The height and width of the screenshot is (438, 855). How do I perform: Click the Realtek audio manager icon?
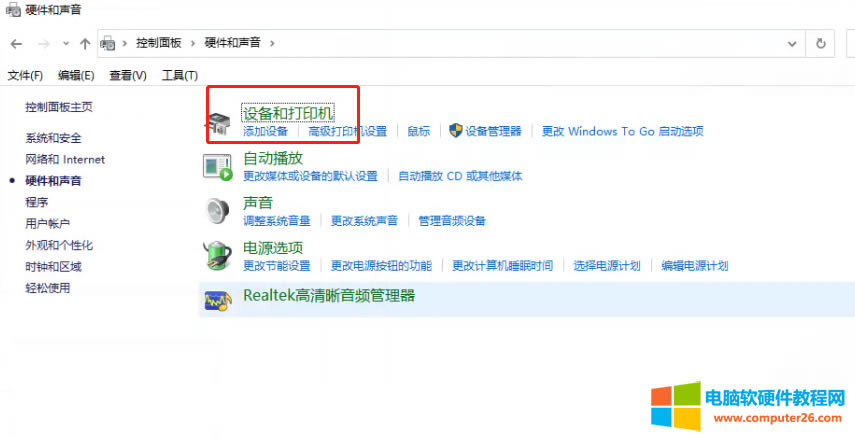218,301
